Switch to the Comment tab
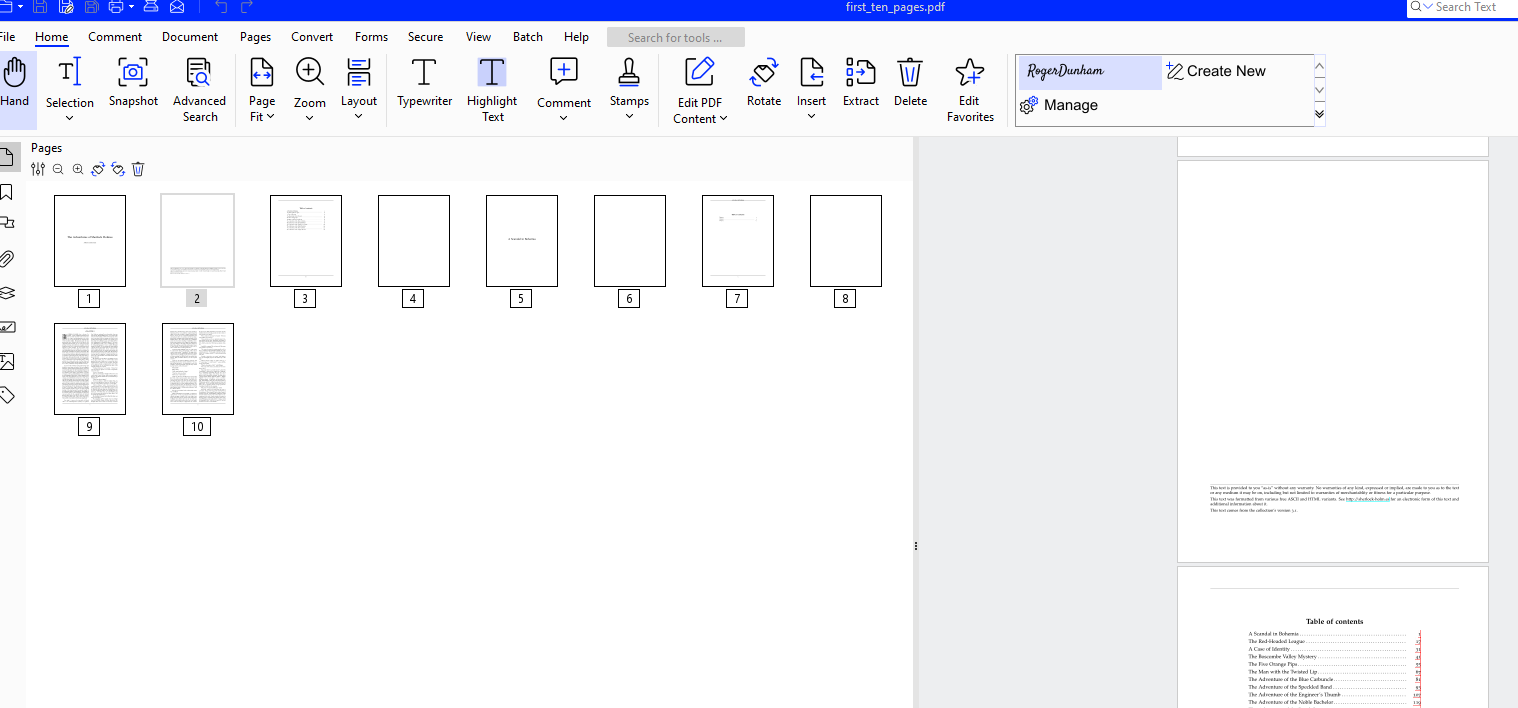Screen dimensions: 1518x708 click(x=115, y=37)
